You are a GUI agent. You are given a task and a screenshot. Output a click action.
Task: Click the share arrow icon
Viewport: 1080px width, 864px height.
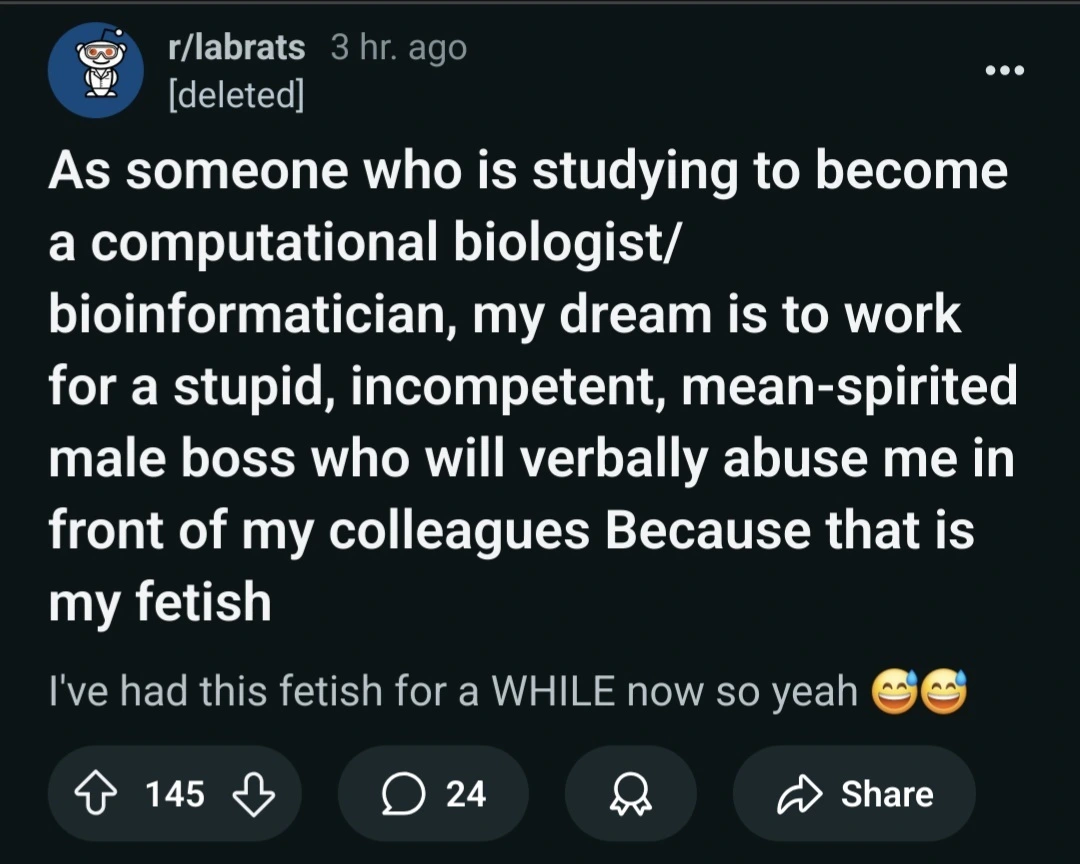tap(798, 794)
